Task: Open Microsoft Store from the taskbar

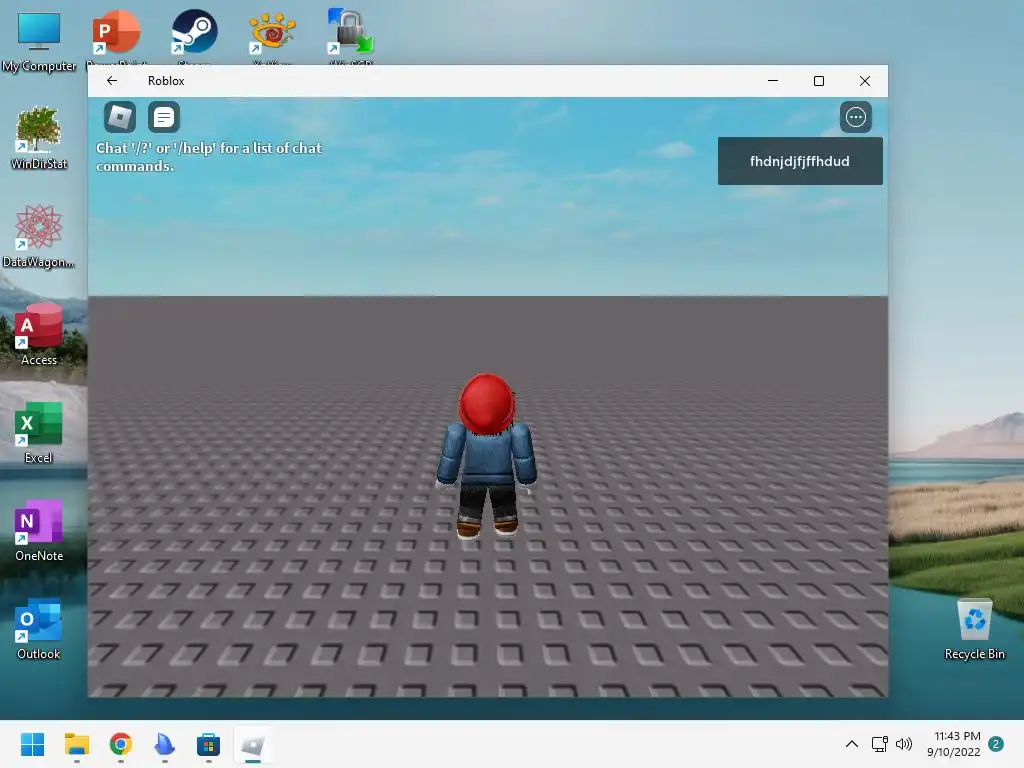Action: (x=208, y=744)
